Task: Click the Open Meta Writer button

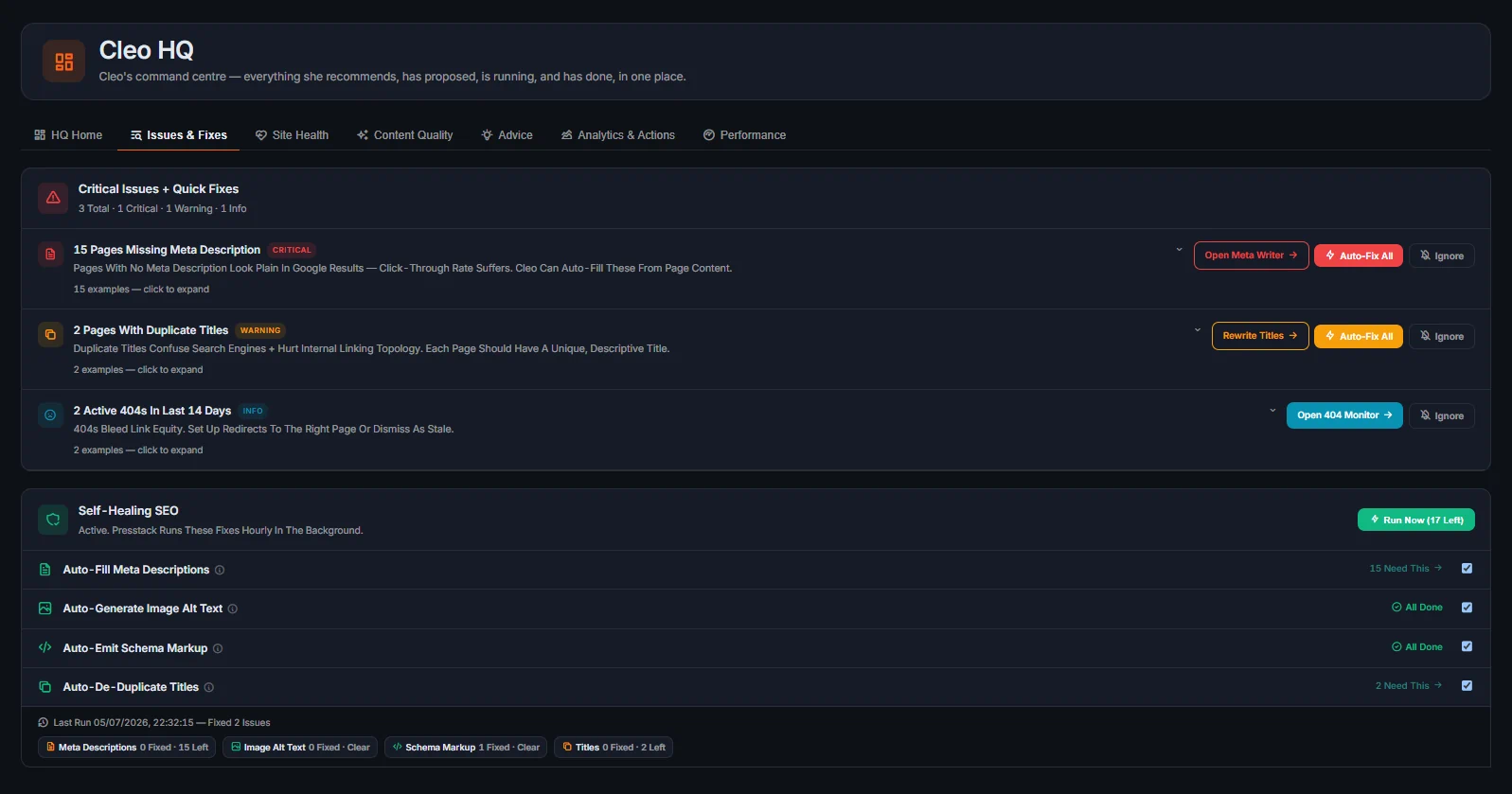Action: click(1251, 256)
